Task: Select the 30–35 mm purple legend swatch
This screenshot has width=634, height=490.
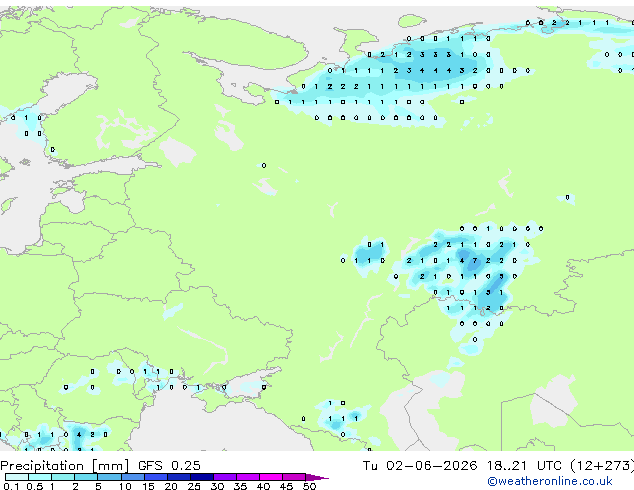Action: pos(225,477)
